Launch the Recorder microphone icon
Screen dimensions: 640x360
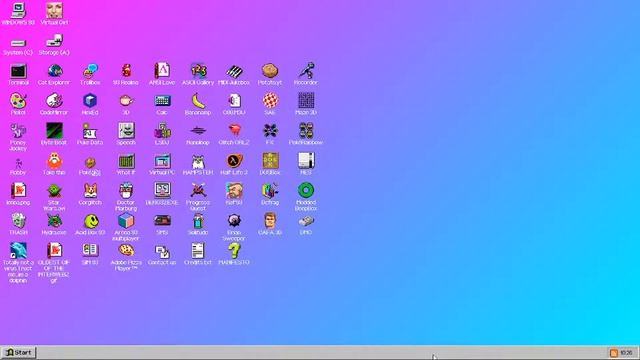[306, 71]
